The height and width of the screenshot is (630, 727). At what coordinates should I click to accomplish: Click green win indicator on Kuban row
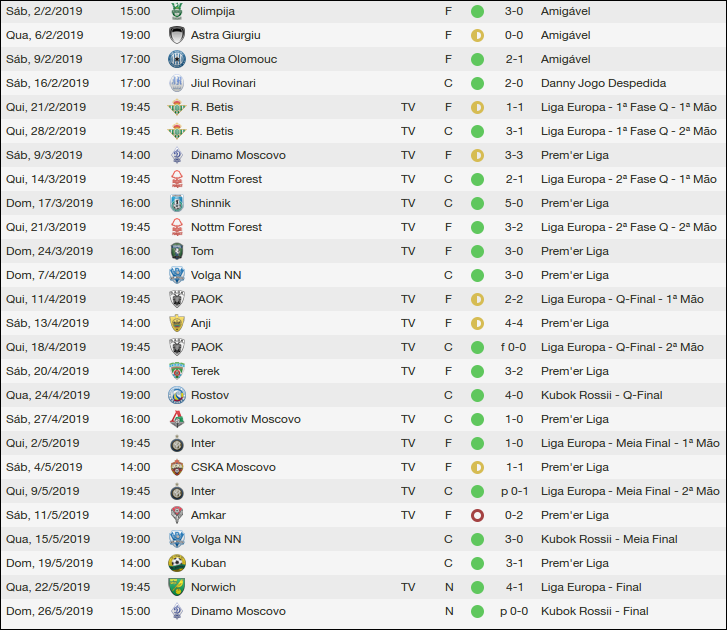click(x=477, y=563)
